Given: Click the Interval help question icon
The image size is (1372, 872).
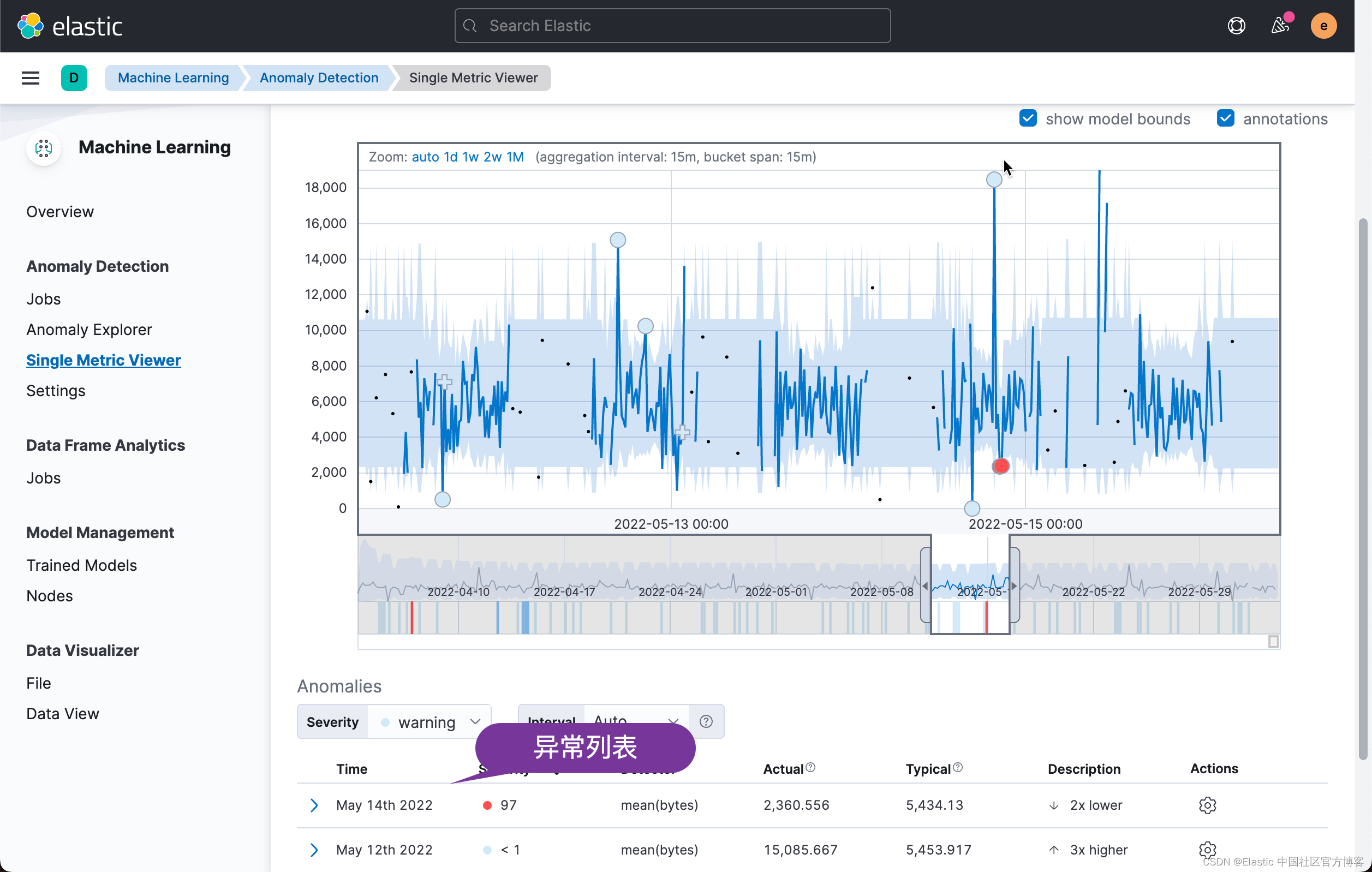Looking at the screenshot, I should click(706, 721).
